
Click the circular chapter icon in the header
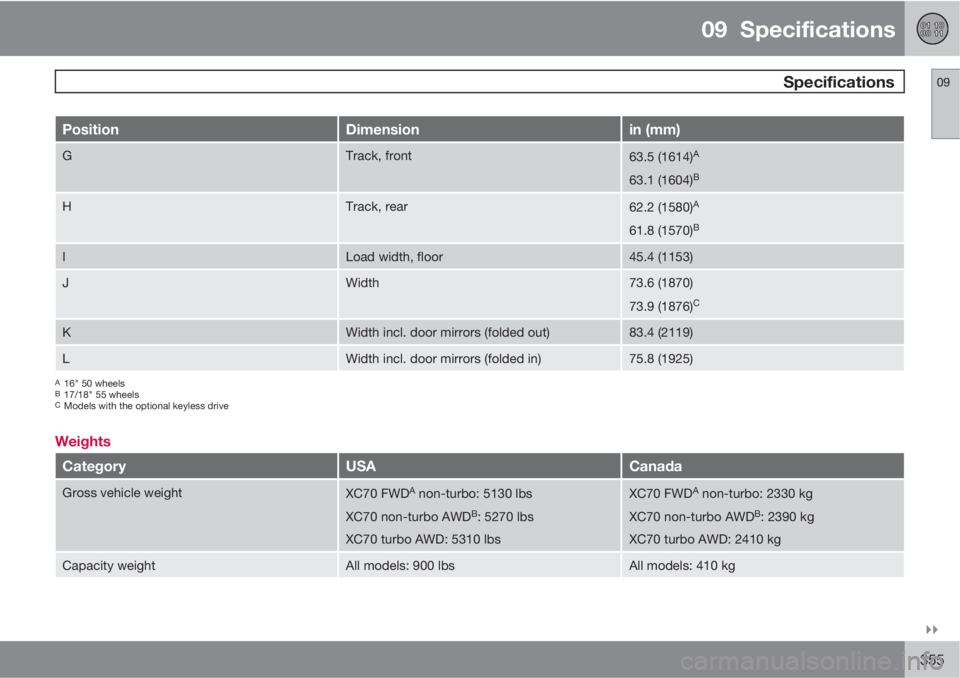(x=932, y=29)
